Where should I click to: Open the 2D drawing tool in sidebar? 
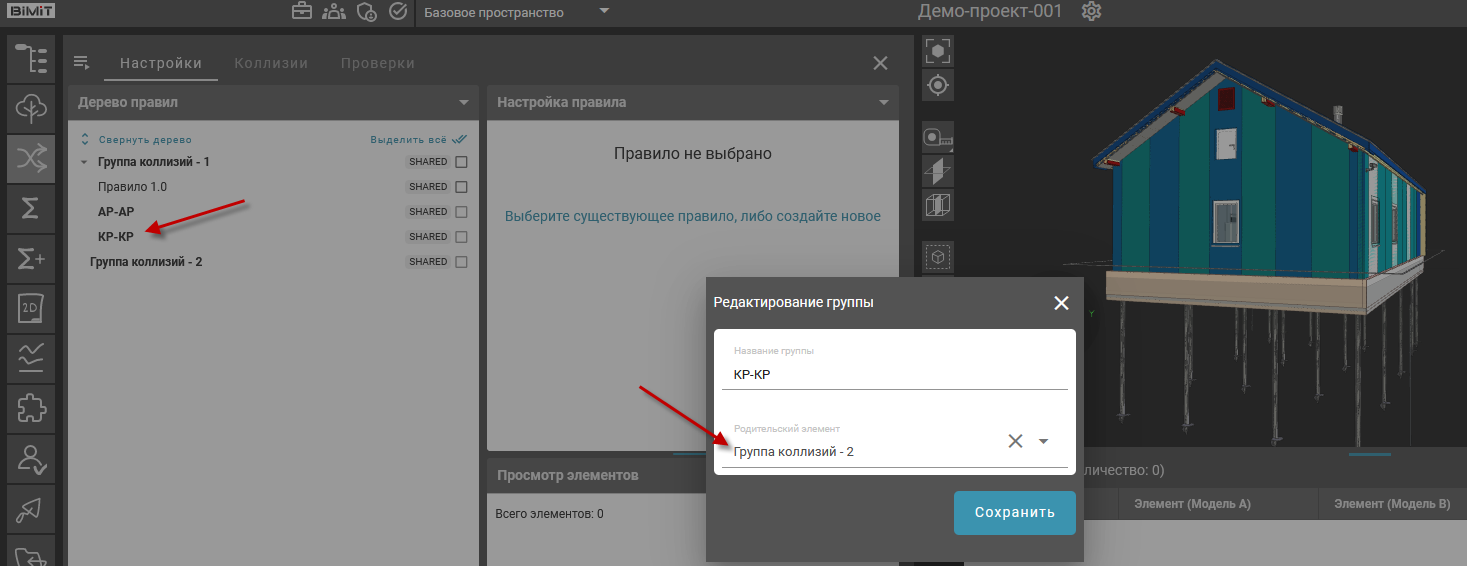click(31, 309)
